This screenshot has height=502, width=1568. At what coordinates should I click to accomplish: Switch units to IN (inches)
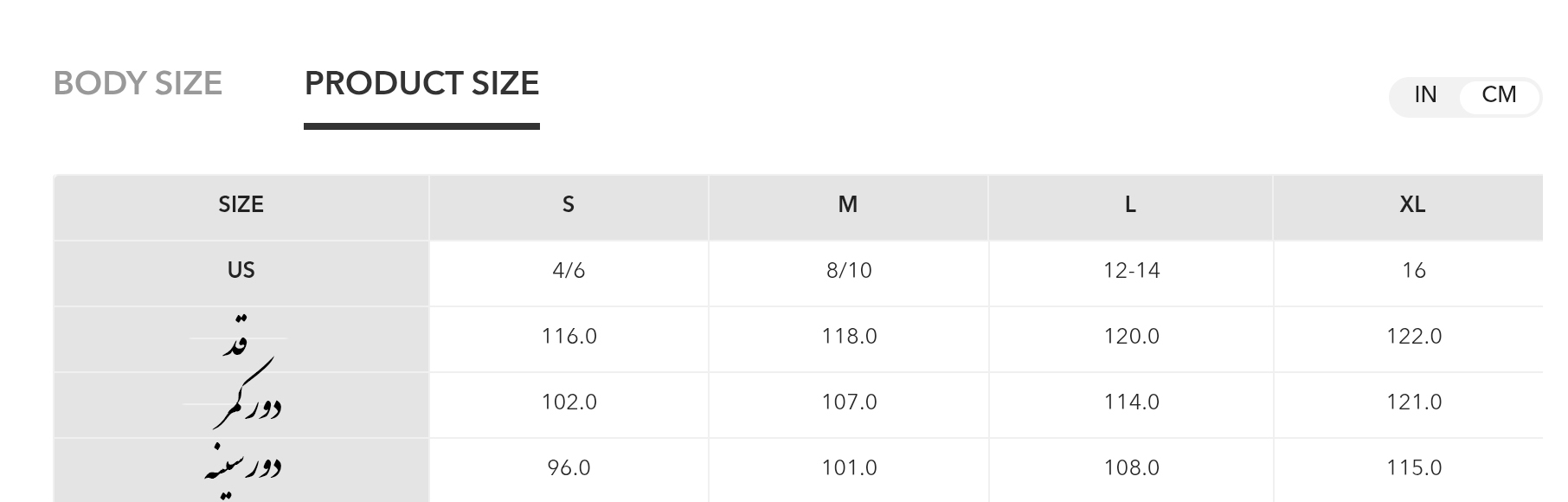1425,94
